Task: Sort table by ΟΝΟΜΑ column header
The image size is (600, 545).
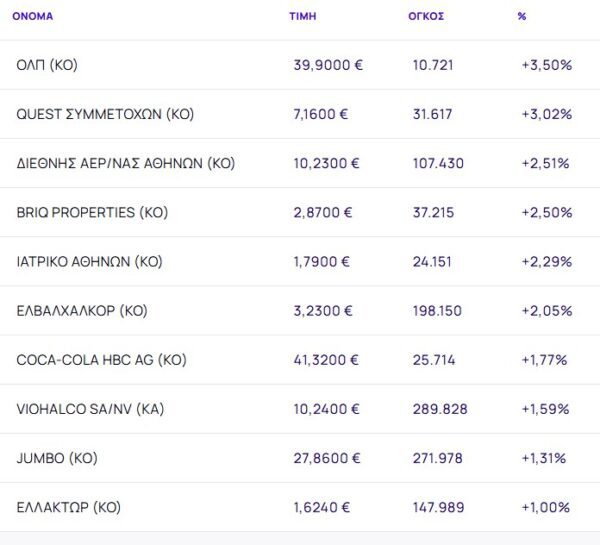Action: pyautogui.click(x=32, y=16)
